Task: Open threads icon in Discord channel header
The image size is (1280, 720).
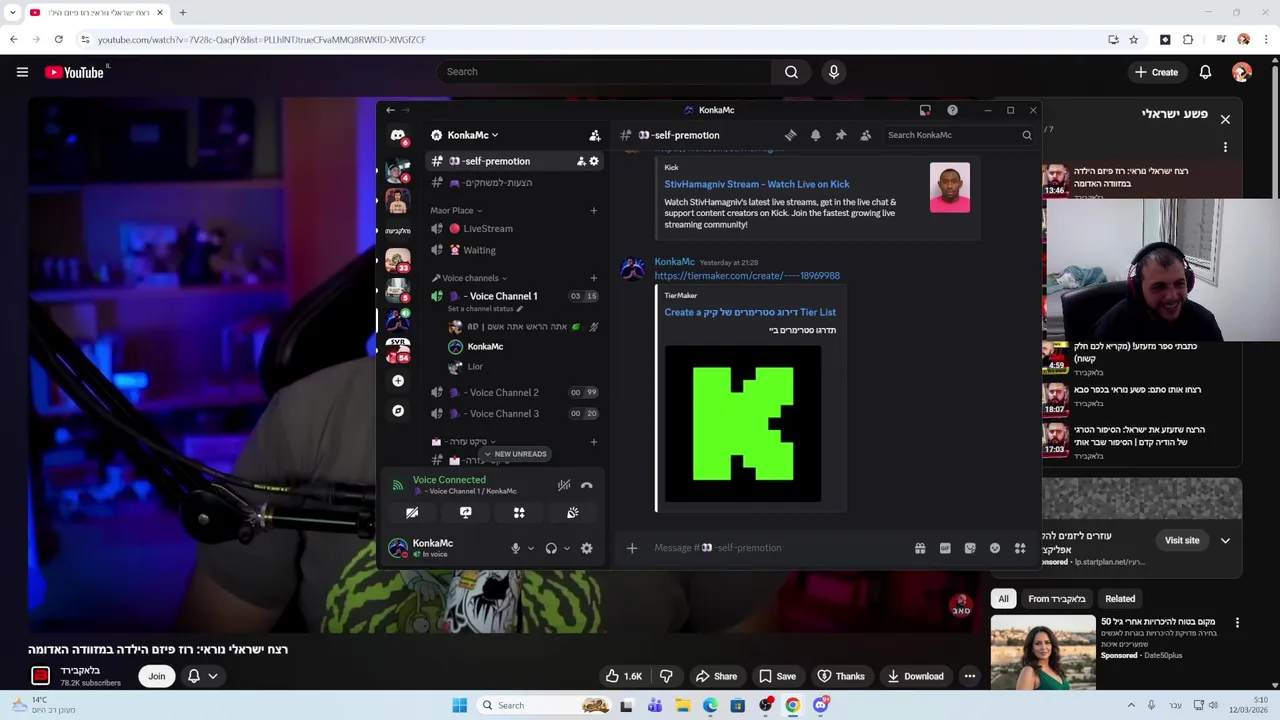Action: click(x=790, y=135)
